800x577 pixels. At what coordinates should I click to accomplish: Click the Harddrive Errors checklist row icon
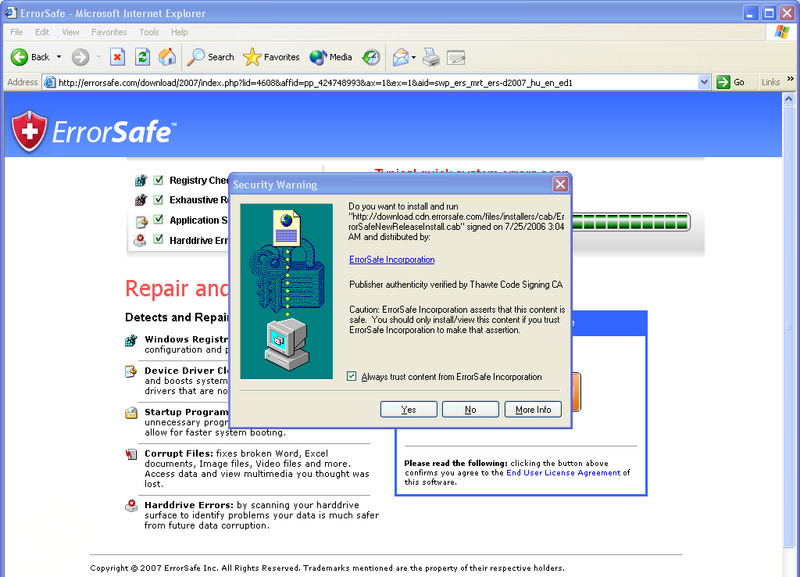[140, 240]
